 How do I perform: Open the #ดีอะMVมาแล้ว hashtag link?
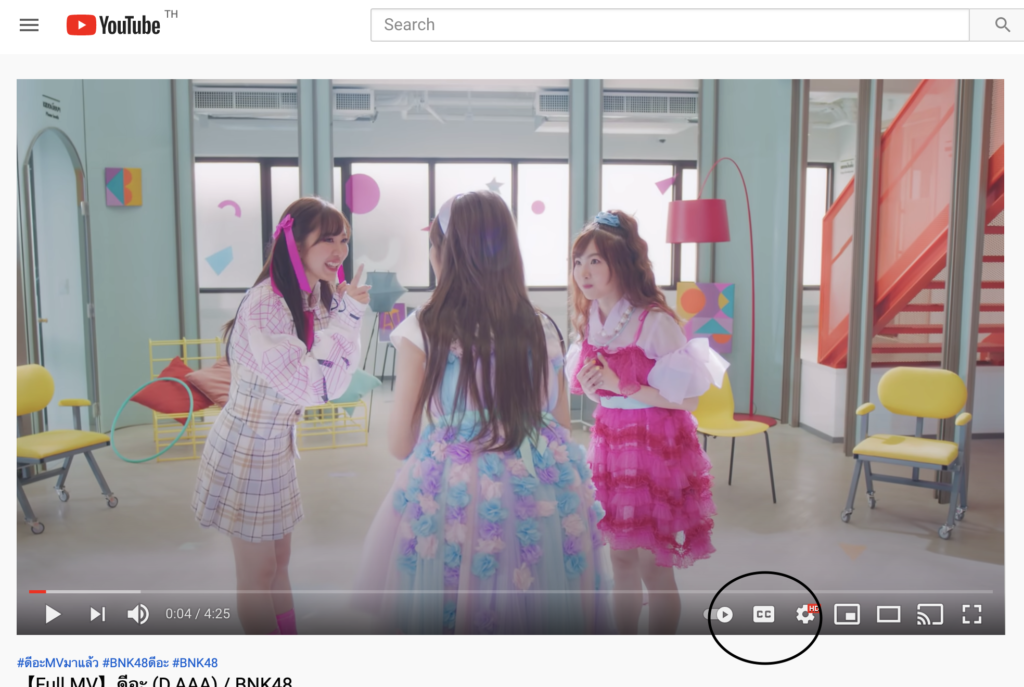pyautogui.click(x=57, y=663)
